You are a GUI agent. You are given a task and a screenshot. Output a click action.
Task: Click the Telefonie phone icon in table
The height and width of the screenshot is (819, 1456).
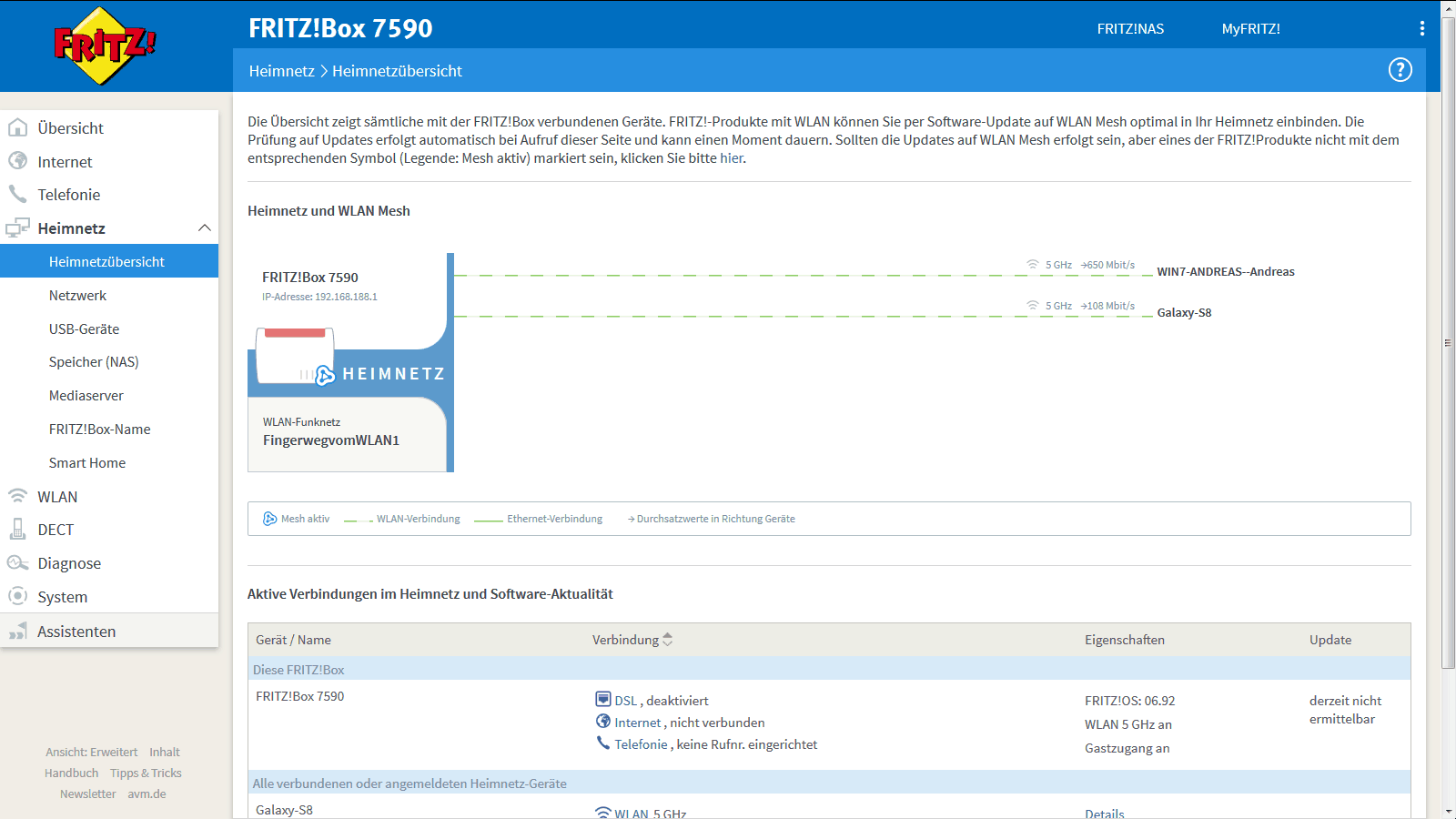click(603, 743)
